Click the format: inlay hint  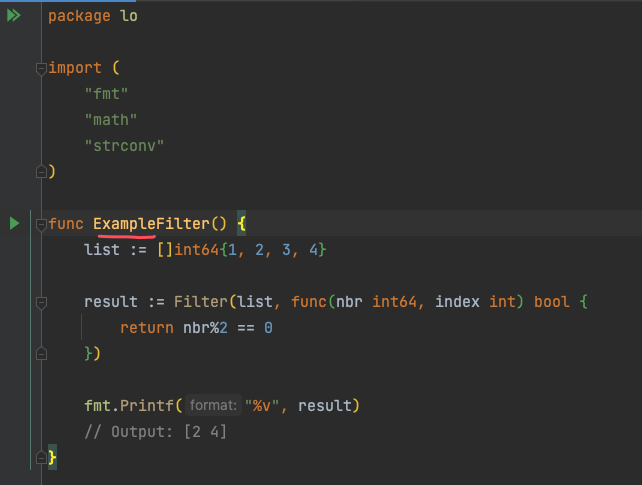[x=214, y=406]
